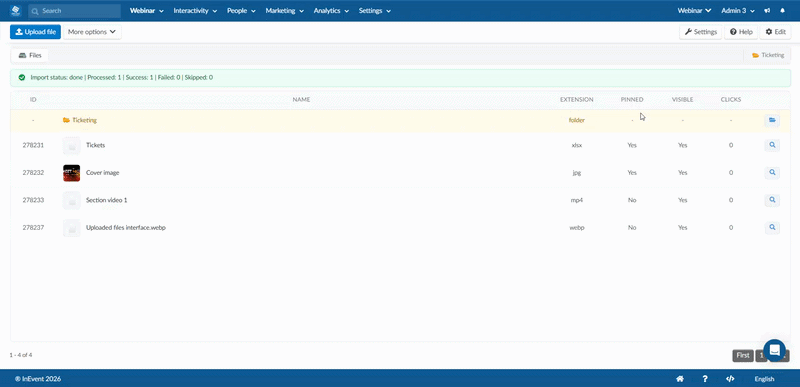The width and height of the screenshot is (800, 387).
Task: Expand the Admin 3 account dropdown
Action: pyautogui.click(x=738, y=11)
